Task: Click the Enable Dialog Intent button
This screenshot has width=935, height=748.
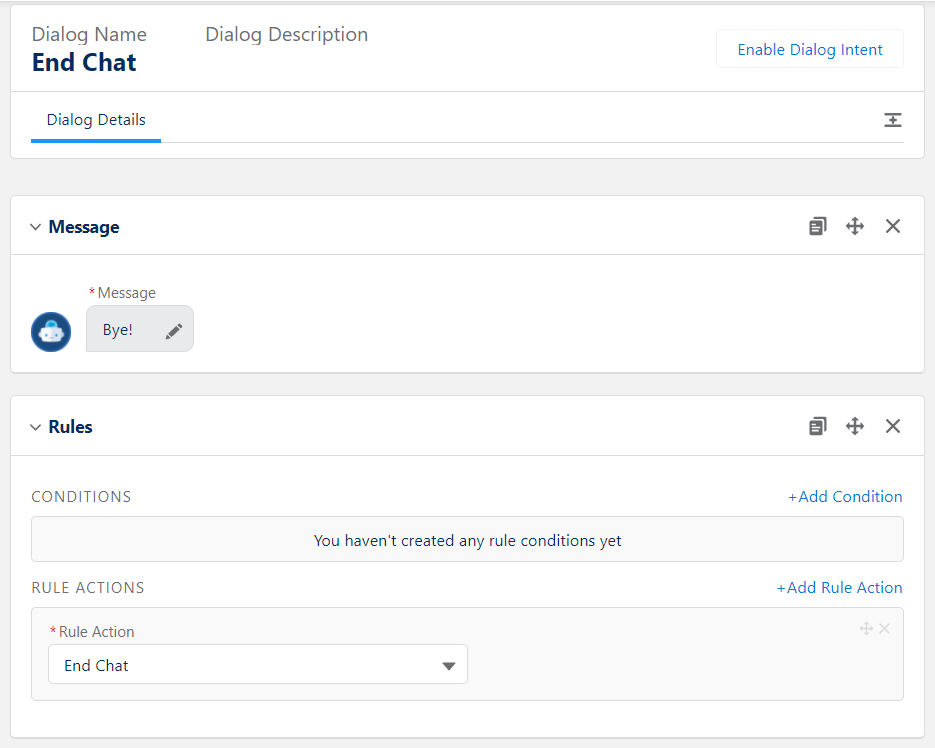Action: click(x=810, y=50)
